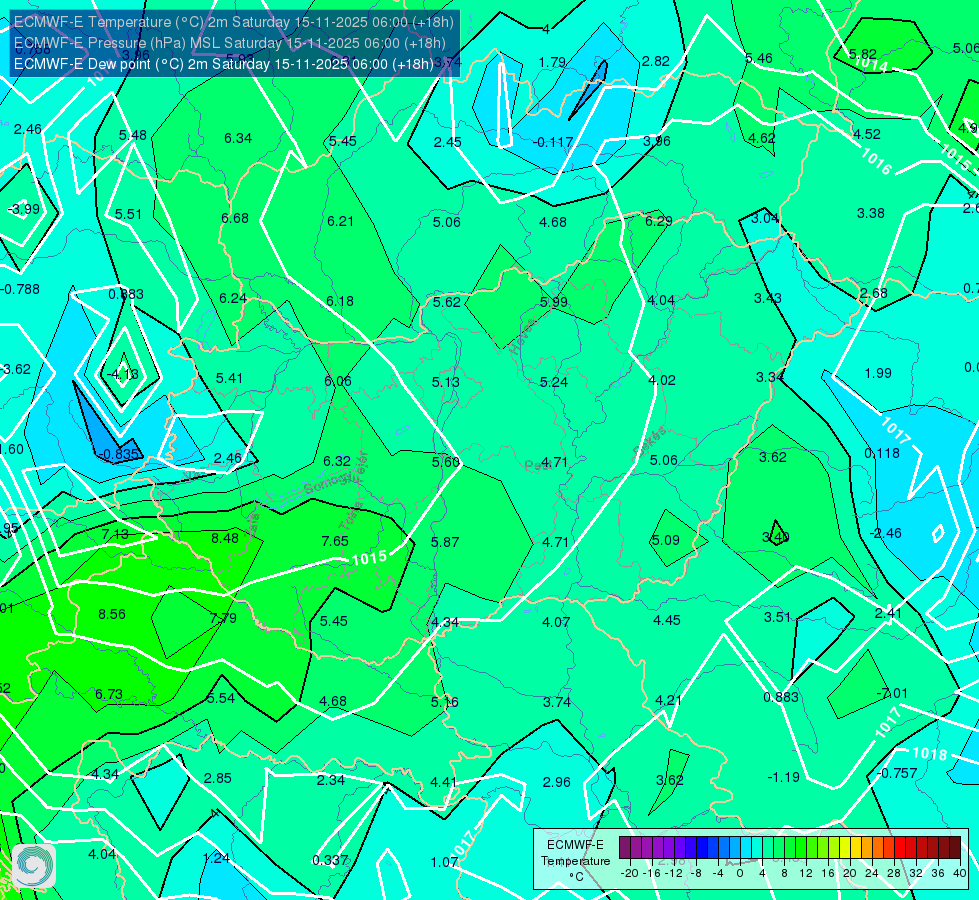The width and height of the screenshot is (979, 900).
Task: Click the 6.32 temperature value
Action: 337,461
